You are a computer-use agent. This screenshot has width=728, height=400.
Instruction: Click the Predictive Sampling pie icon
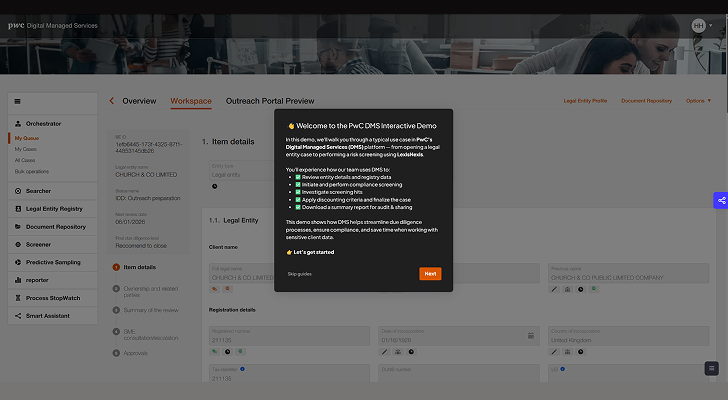coord(18,262)
